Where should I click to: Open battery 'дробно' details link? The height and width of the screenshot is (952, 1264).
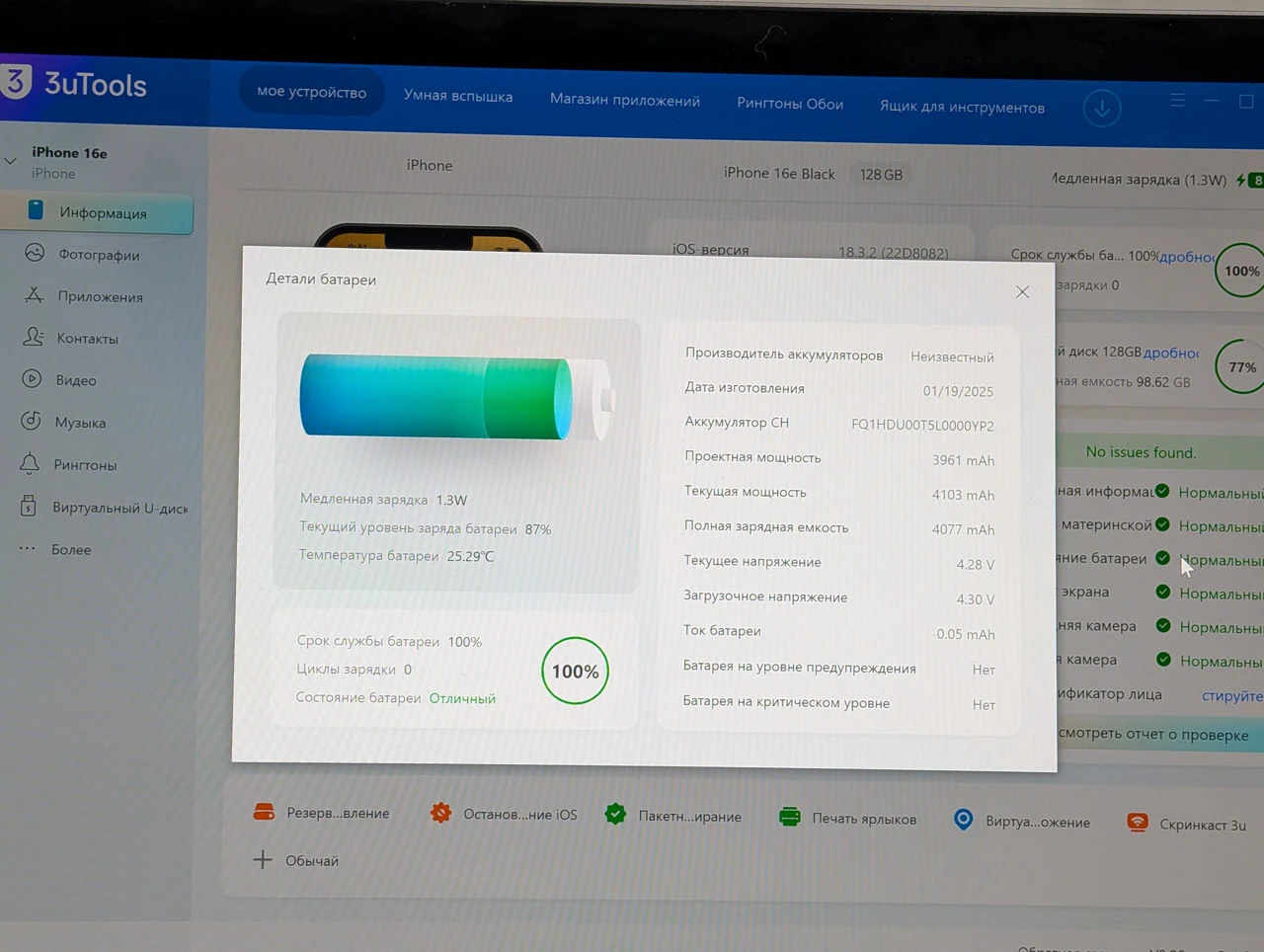(x=1188, y=257)
